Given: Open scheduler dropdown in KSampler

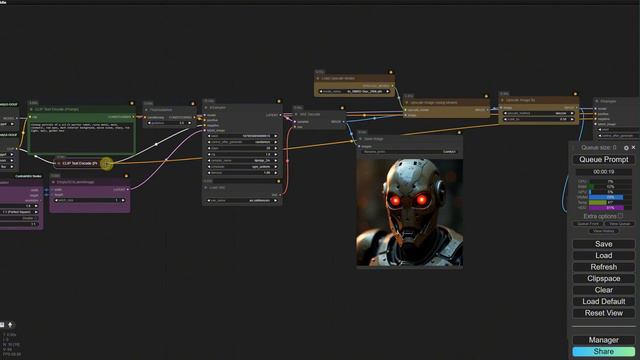Looking at the screenshot, I should 242,167.
